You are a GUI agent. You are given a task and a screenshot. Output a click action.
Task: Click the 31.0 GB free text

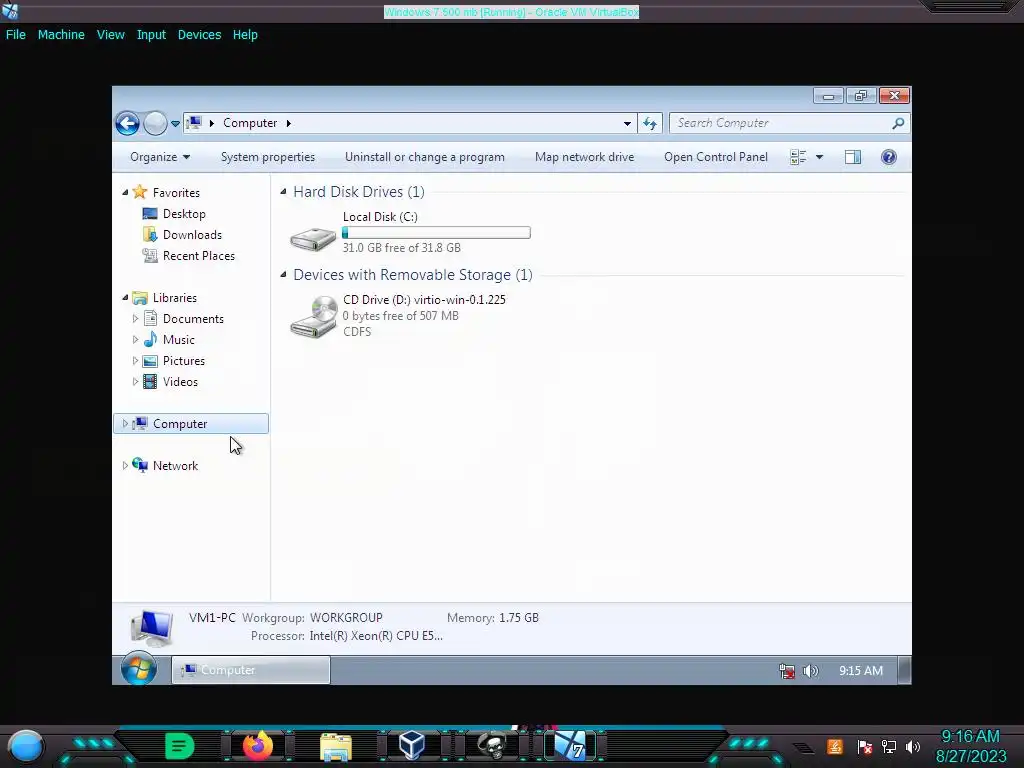[402, 248]
